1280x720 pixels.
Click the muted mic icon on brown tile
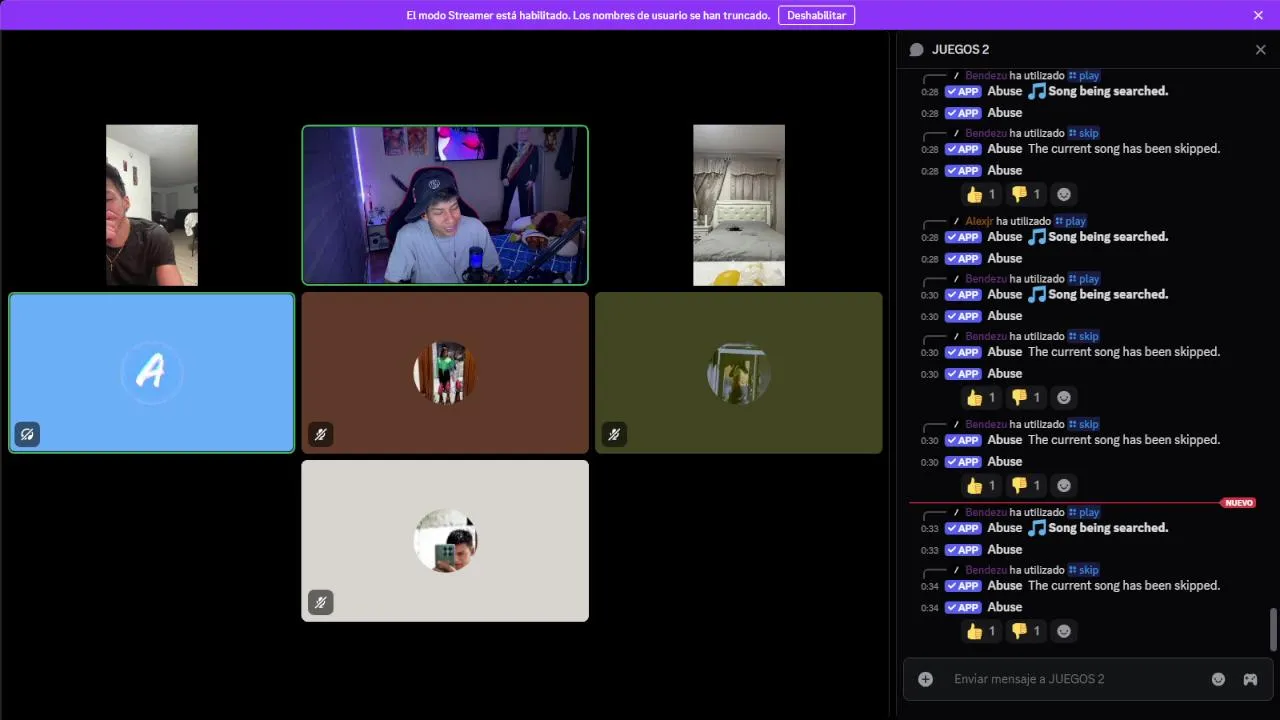coord(320,434)
